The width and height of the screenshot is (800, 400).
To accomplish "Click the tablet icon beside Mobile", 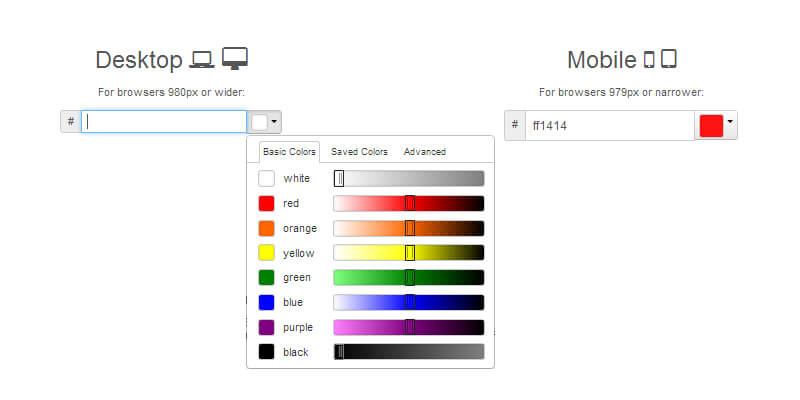I will click(x=669, y=59).
